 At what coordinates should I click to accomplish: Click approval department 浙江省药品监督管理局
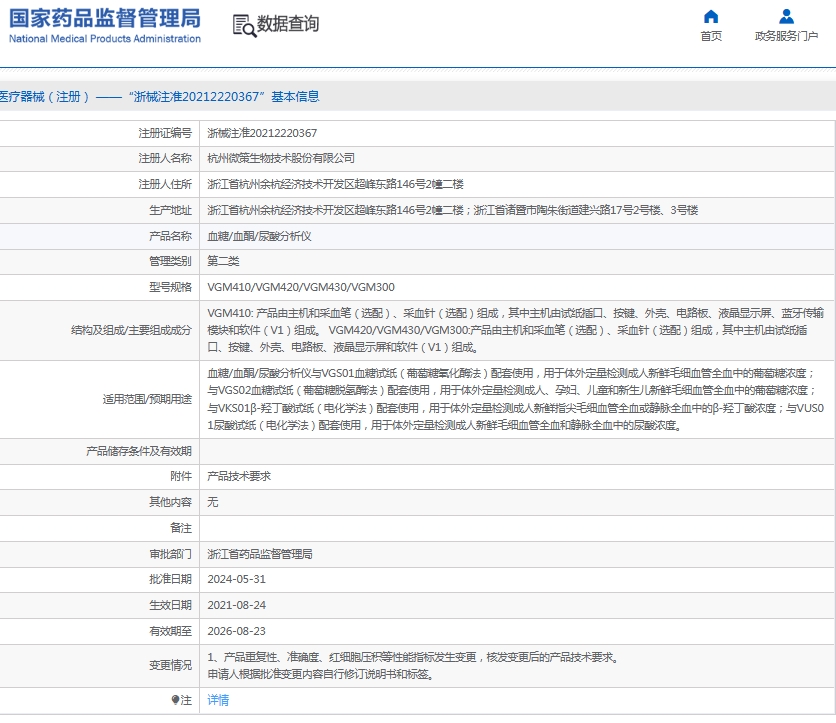point(260,554)
